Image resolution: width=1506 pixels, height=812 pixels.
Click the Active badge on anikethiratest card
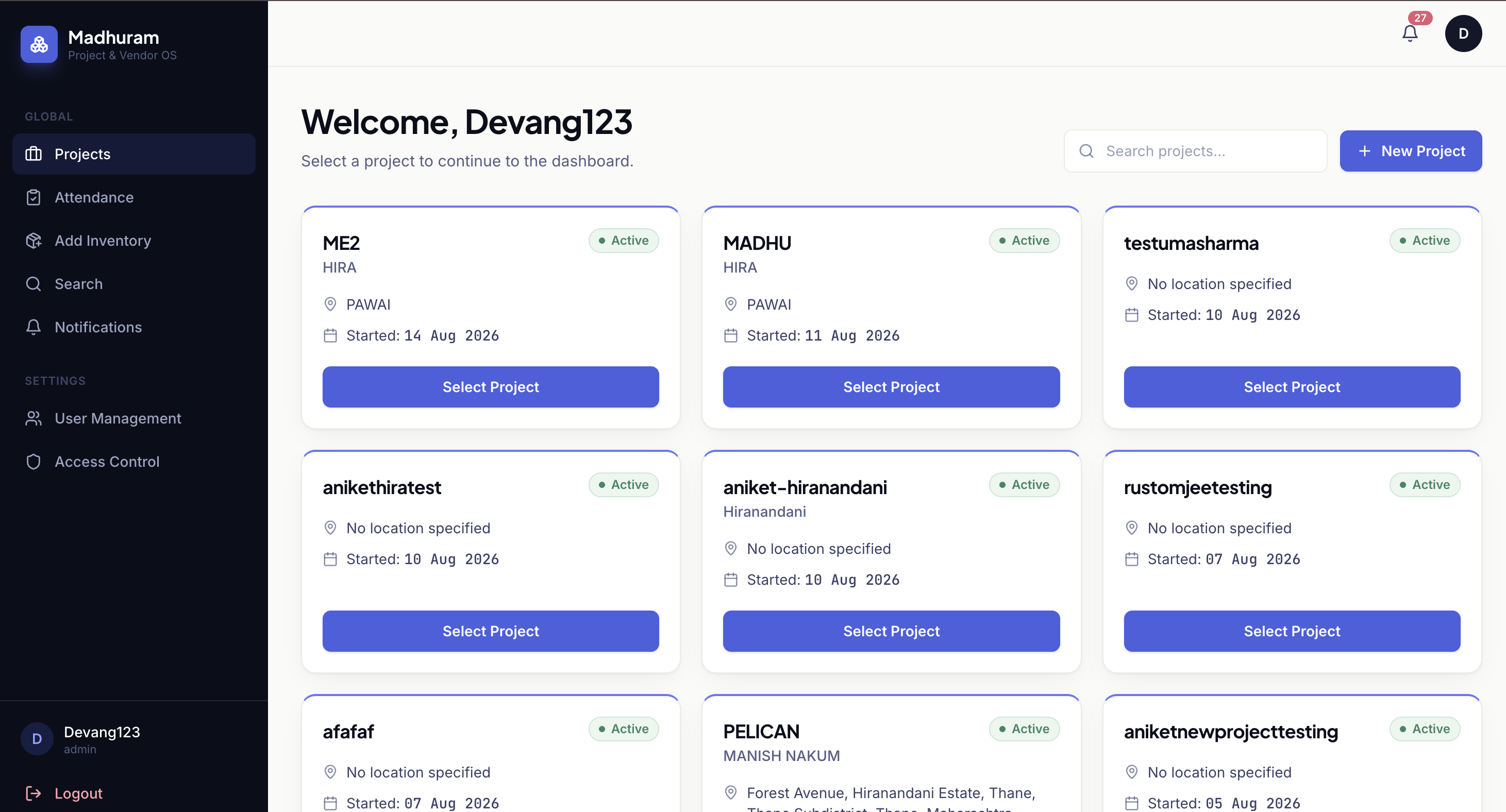point(624,485)
